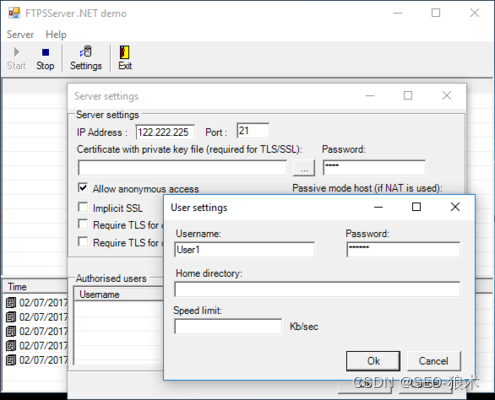Click the Exit door icon

125,52
